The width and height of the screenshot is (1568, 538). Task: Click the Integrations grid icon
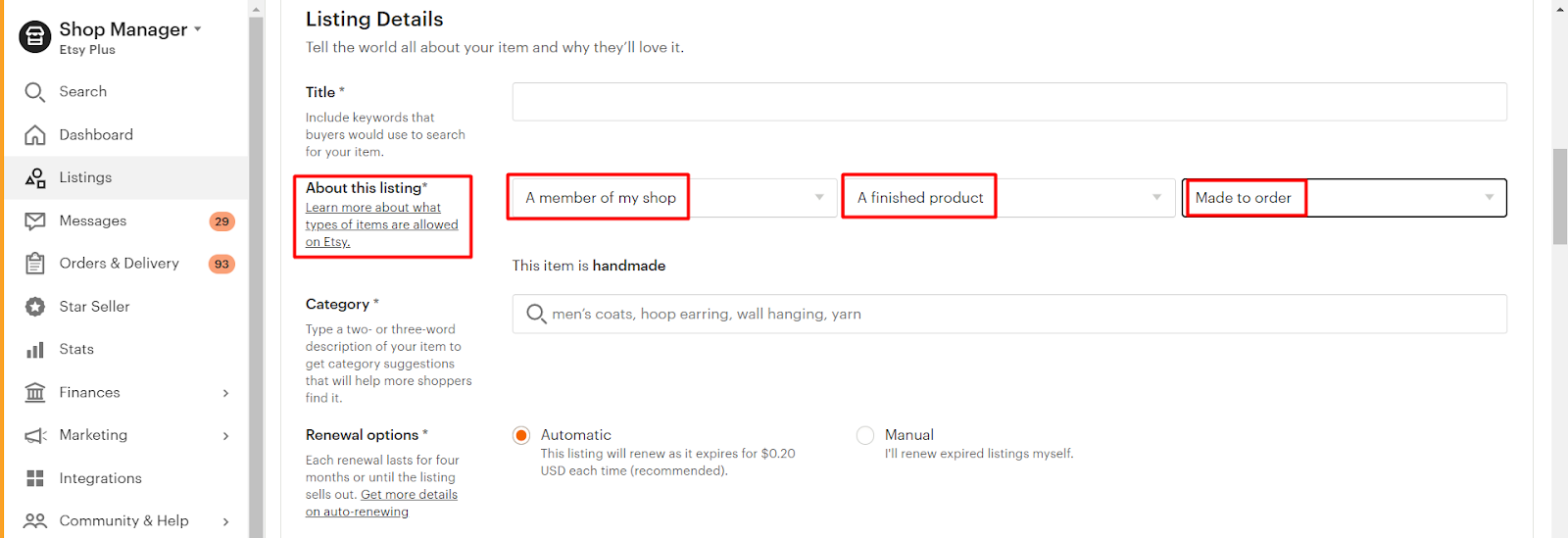pyautogui.click(x=35, y=478)
